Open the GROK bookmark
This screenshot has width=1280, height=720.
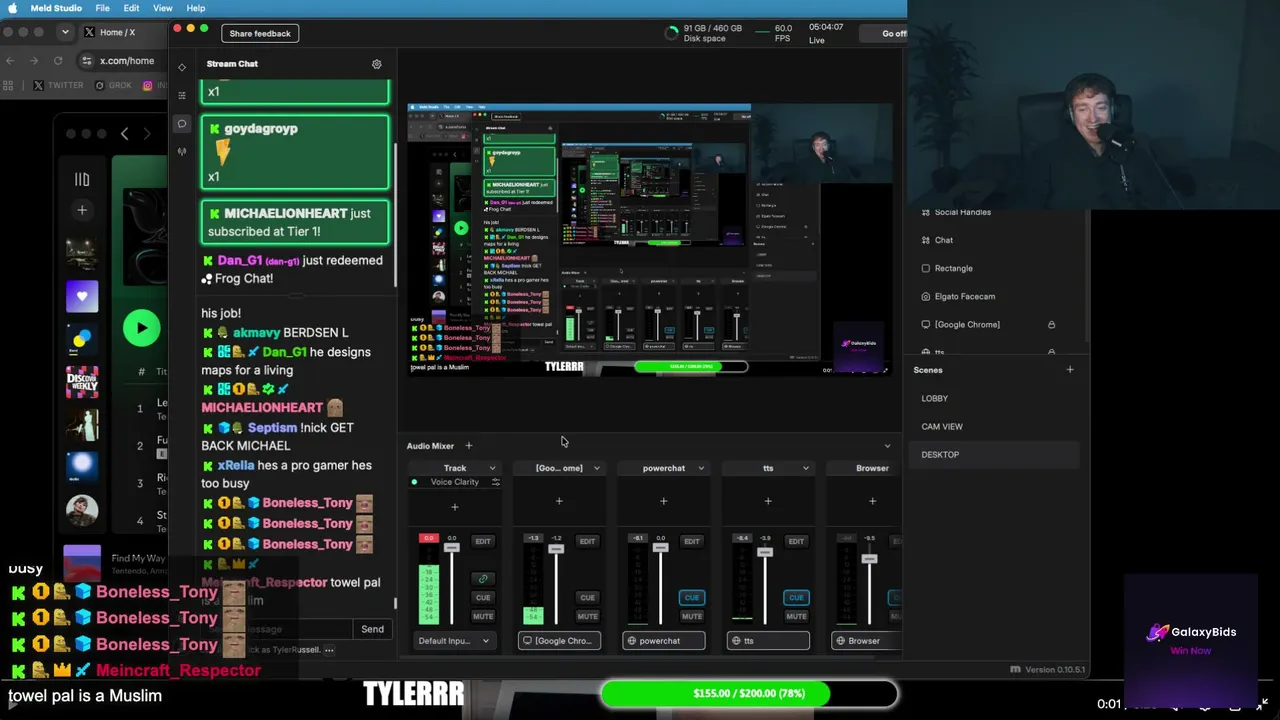coord(114,86)
